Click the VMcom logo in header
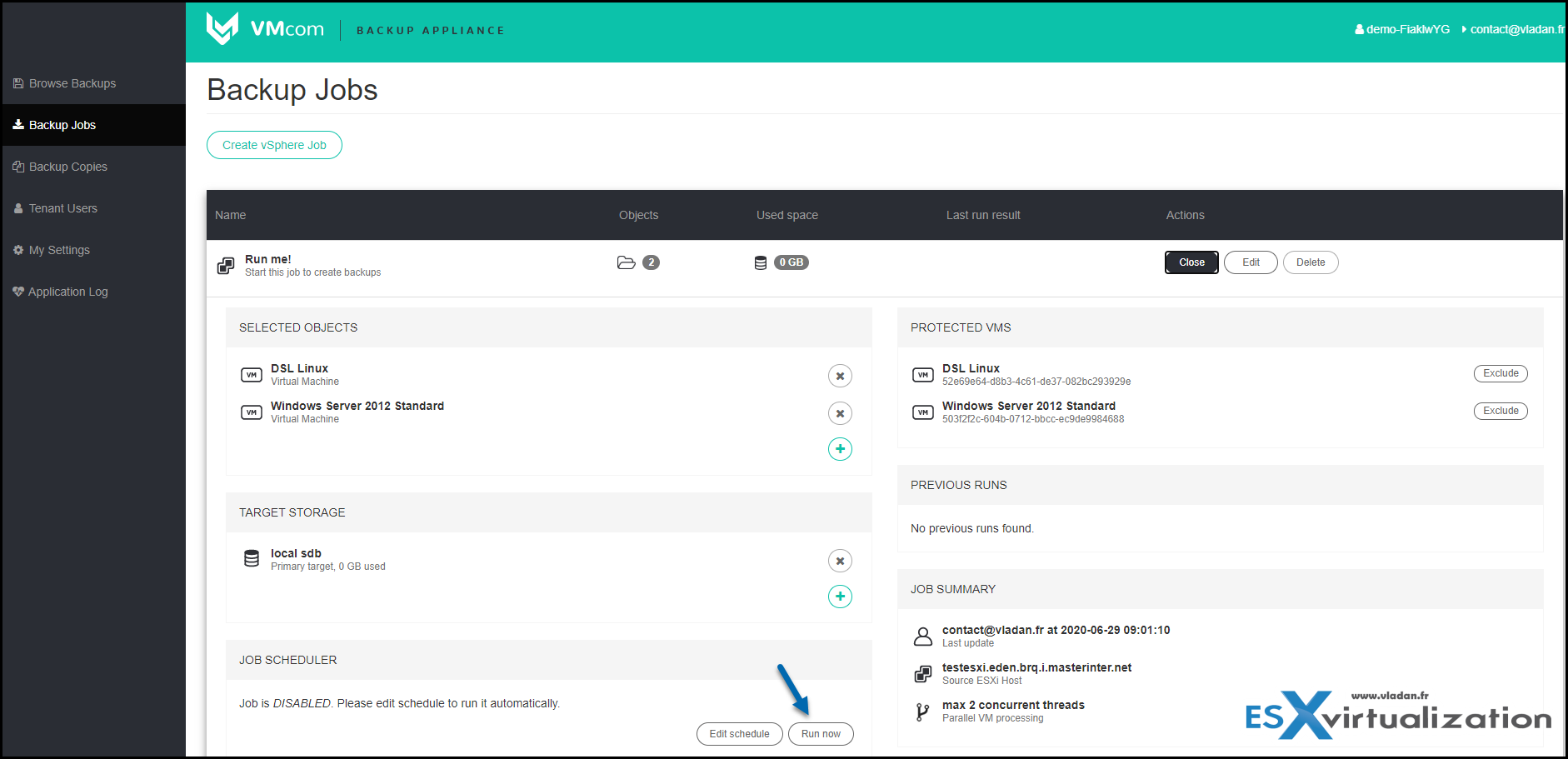Image resolution: width=1568 pixels, height=759 pixels. pos(265,29)
